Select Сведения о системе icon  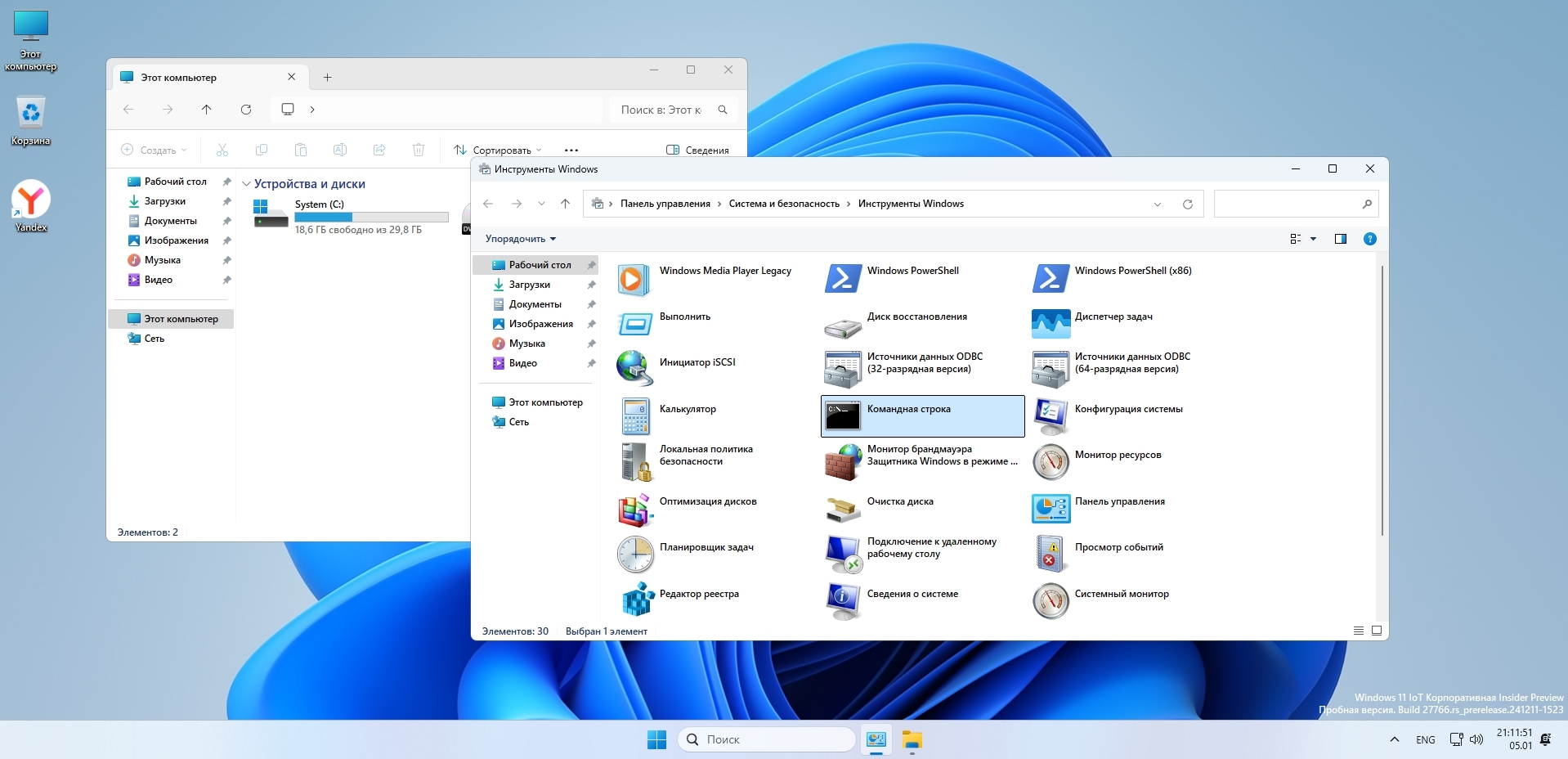842,601
